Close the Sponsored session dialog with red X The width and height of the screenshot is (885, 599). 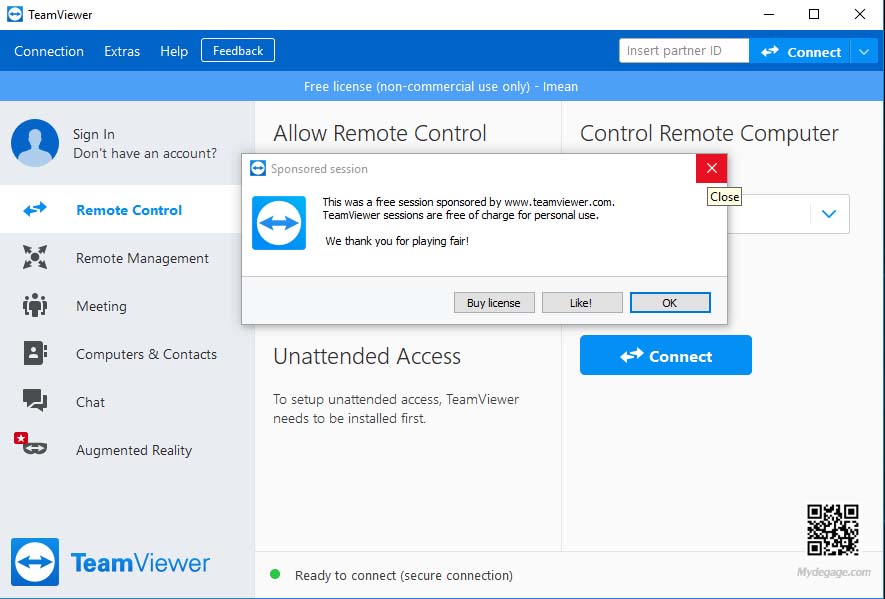711,168
